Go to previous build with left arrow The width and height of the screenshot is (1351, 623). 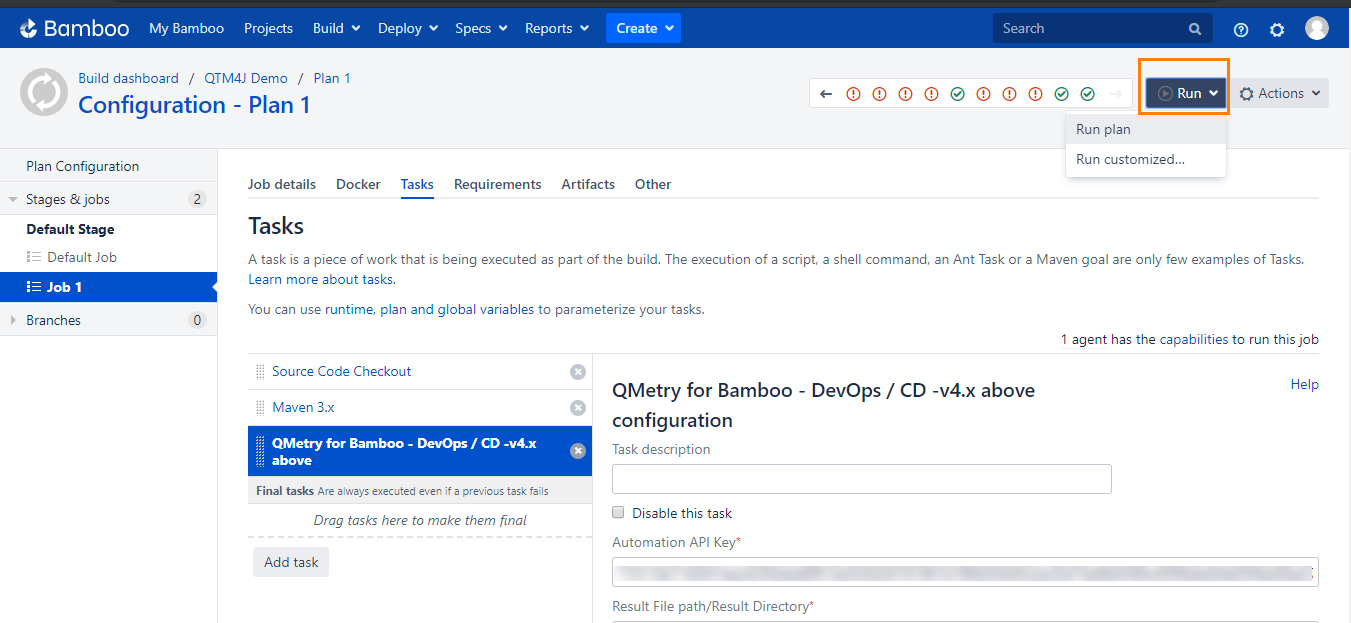click(826, 94)
